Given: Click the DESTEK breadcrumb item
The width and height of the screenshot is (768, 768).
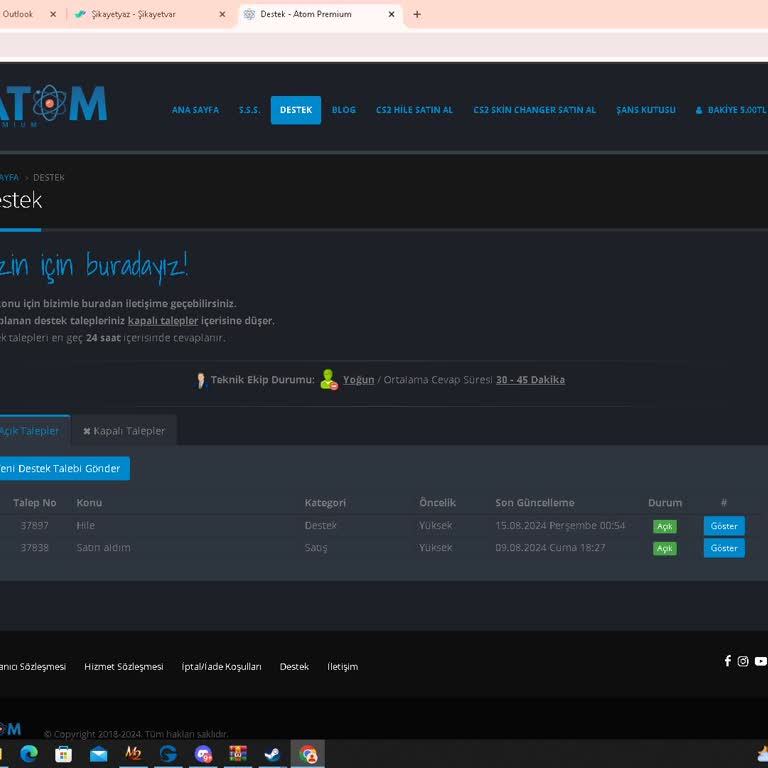Looking at the screenshot, I should 48,177.
